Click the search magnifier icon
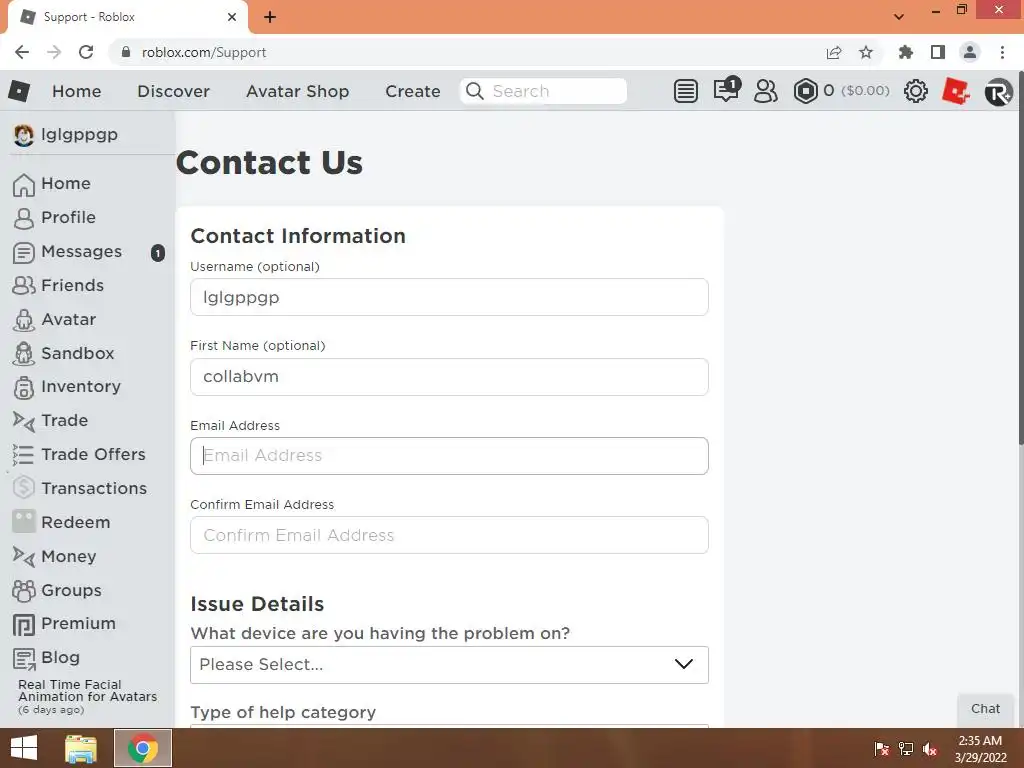The height and width of the screenshot is (768, 1024). [x=475, y=91]
